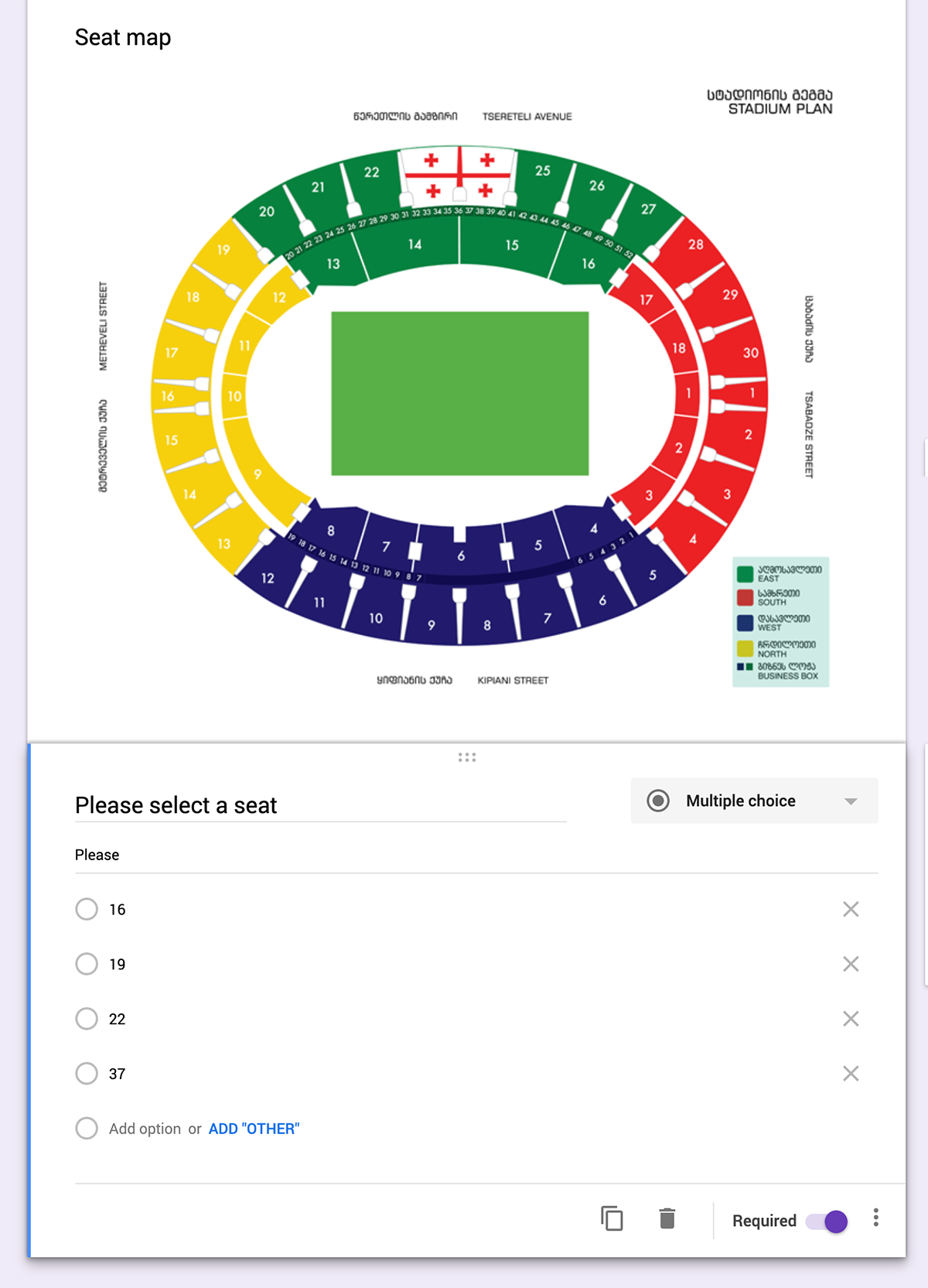The image size is (928, 1288).
Task: Remove option 16
Action: [x=851, y=909]
